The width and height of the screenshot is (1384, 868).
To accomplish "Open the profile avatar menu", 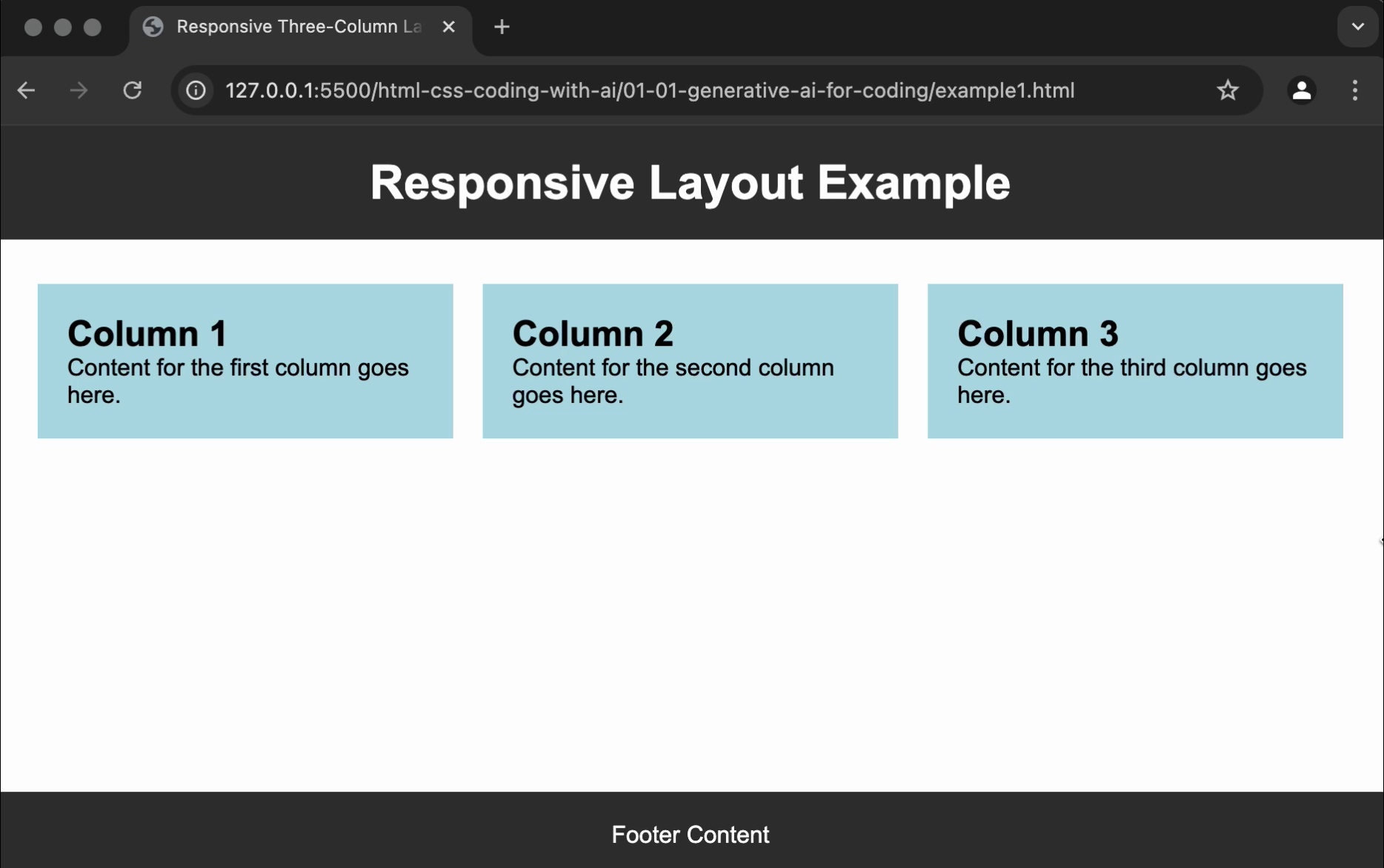I will (1302, 90).
